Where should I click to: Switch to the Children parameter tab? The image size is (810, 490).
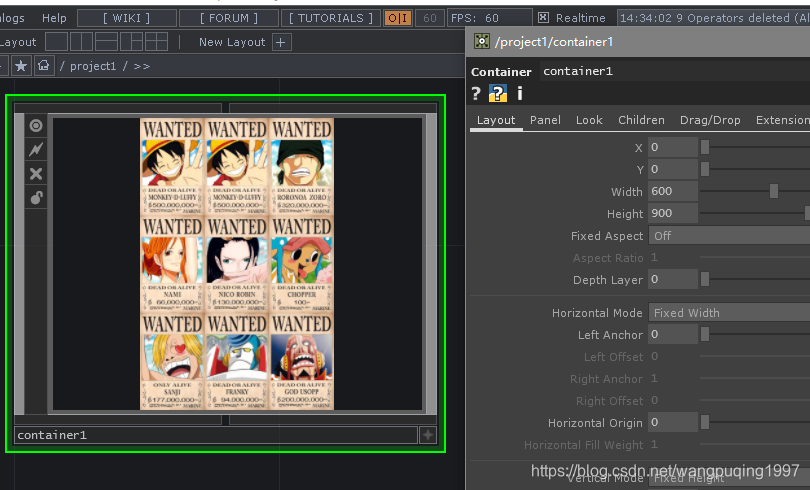[x=641, y=120]
